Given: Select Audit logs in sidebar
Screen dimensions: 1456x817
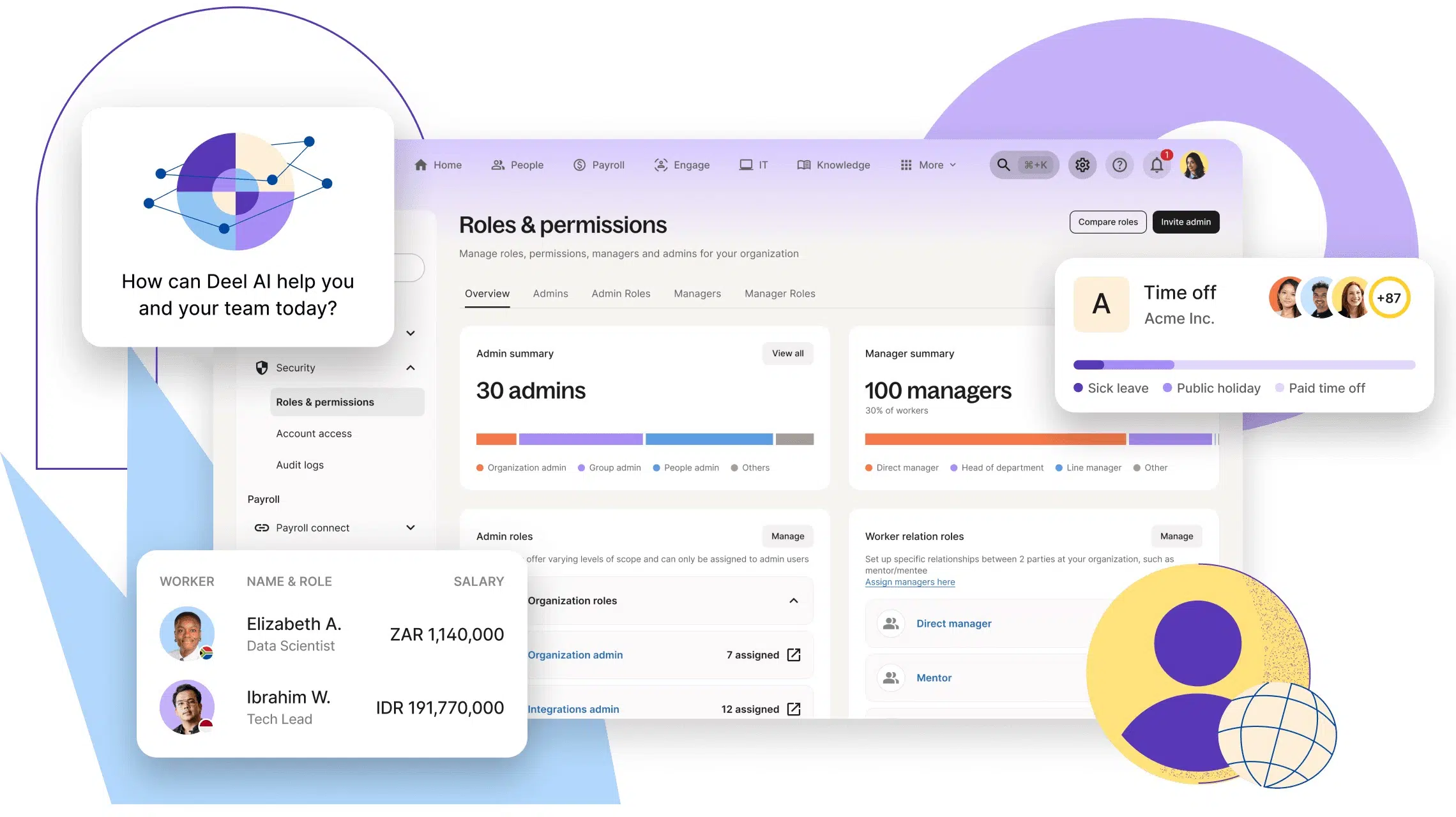Looking at the screenshot, I should [x=300, y=465].
